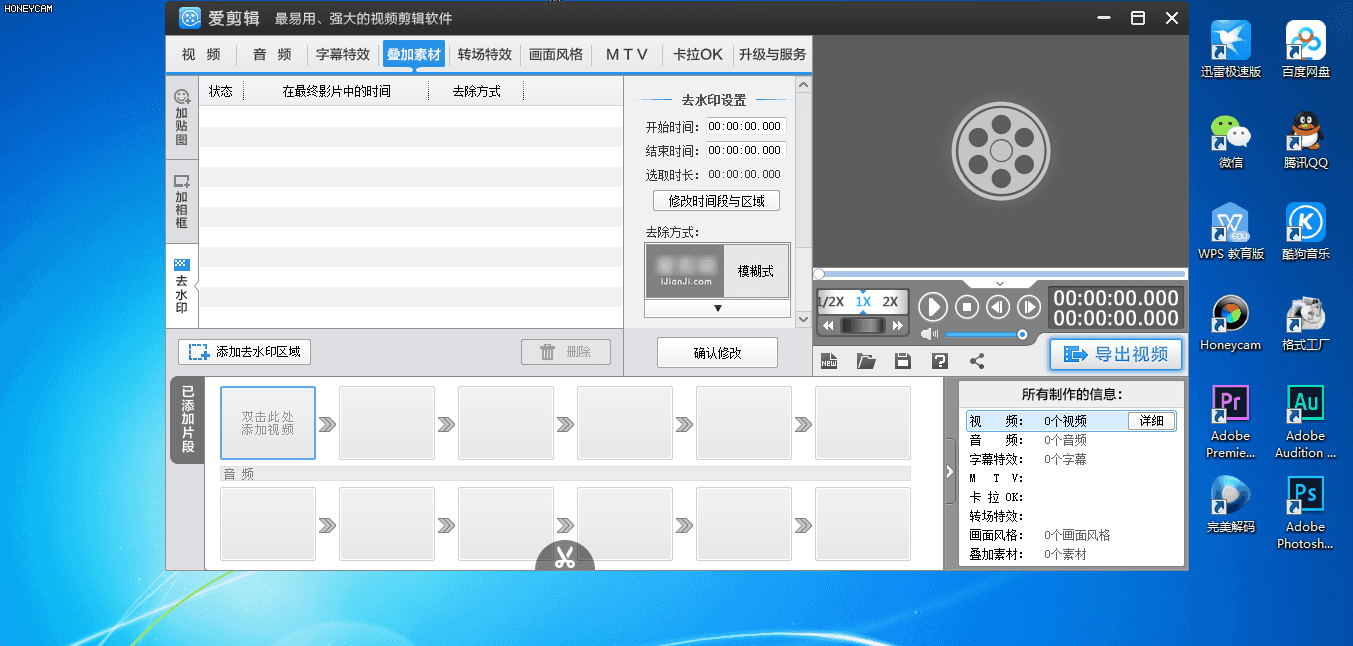Viewport: 1353px width, 646px height.
Task: Collapse the info panel side arrow
Action: pyautogui.click(x=950, y=471)
